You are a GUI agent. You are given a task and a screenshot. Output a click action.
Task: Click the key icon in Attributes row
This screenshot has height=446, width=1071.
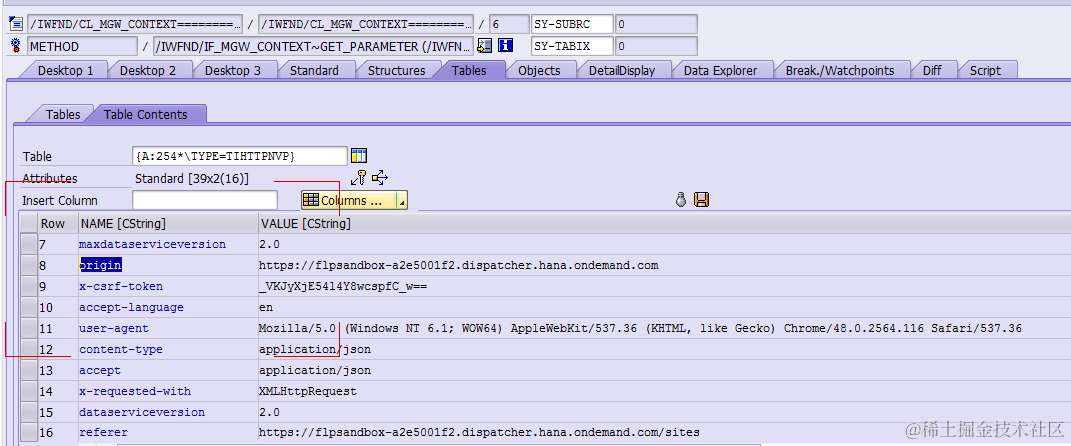tap(359, 178)
